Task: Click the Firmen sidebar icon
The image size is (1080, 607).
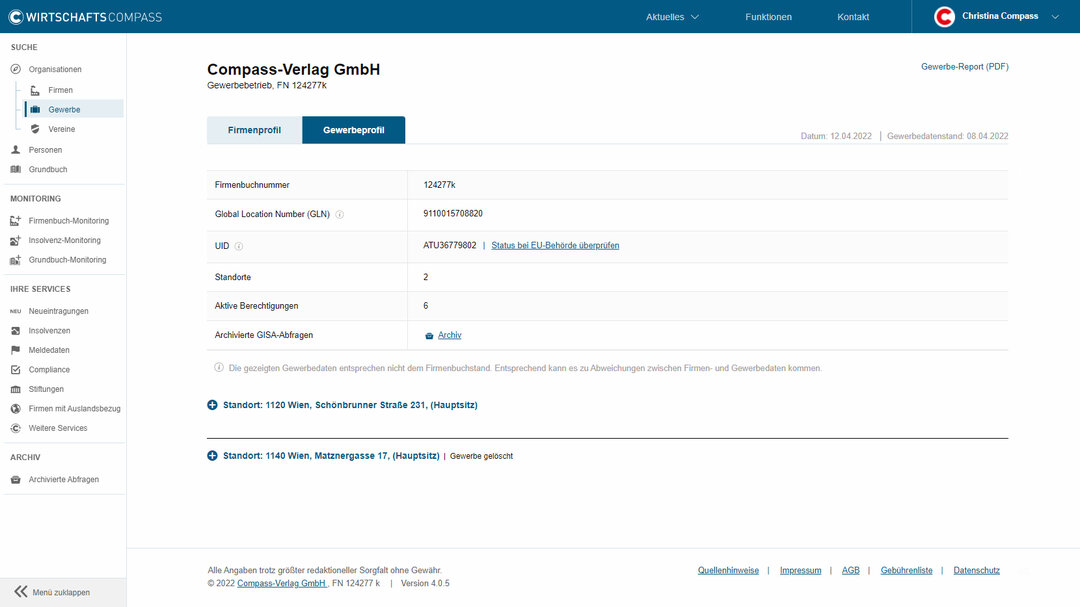Action: tap(35, 90)
